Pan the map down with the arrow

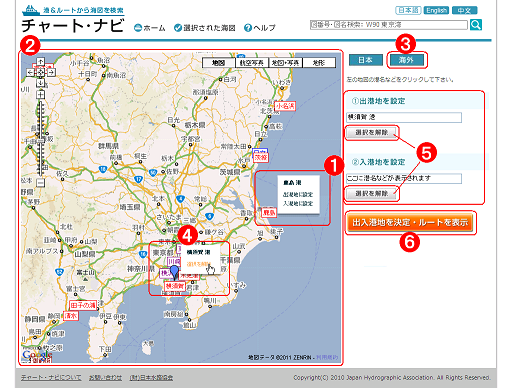pos(40,83)
